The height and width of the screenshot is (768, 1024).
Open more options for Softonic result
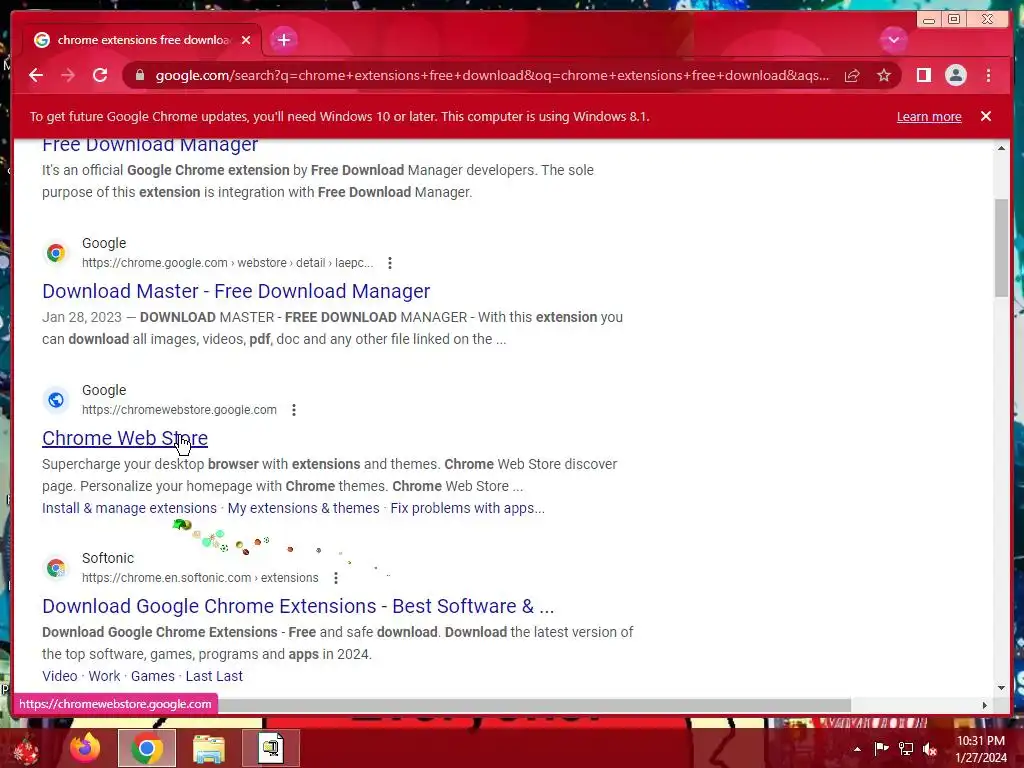click(x=336, y=578)
